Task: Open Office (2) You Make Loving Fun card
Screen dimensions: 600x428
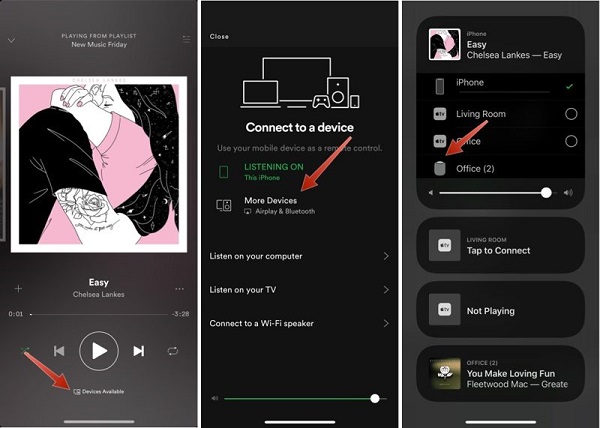Action: (x=500, y=373)
